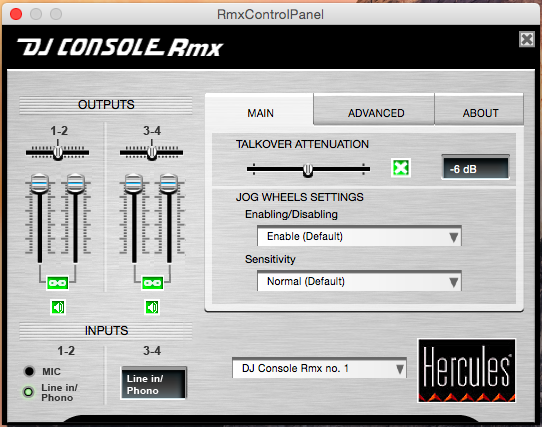The width and height of the screenshot is (542, 427).
Task: Click the Hercules logo
Action: tap(467, 371)
